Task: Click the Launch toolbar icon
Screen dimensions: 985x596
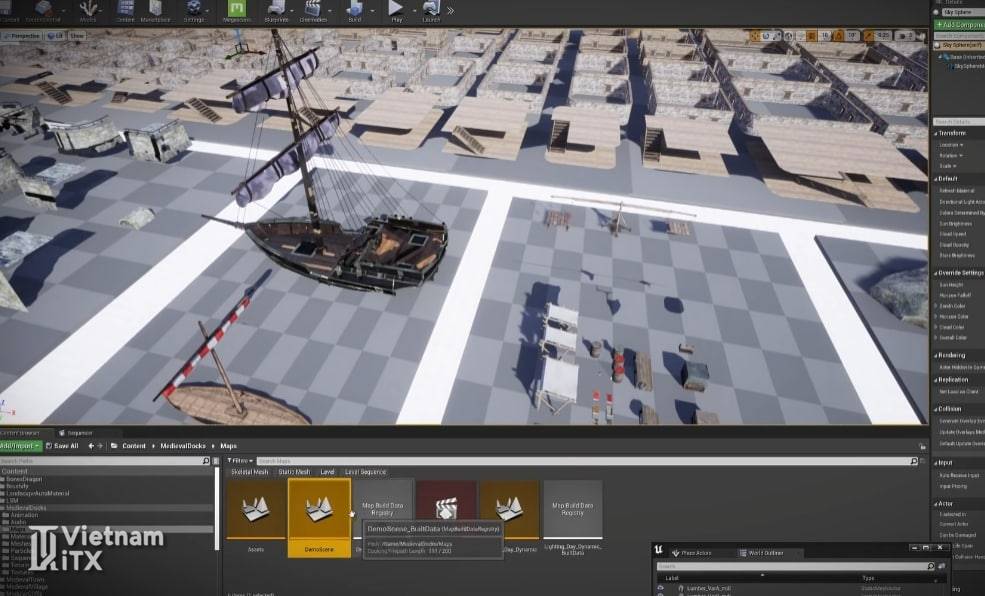Action: click(431, 11)
